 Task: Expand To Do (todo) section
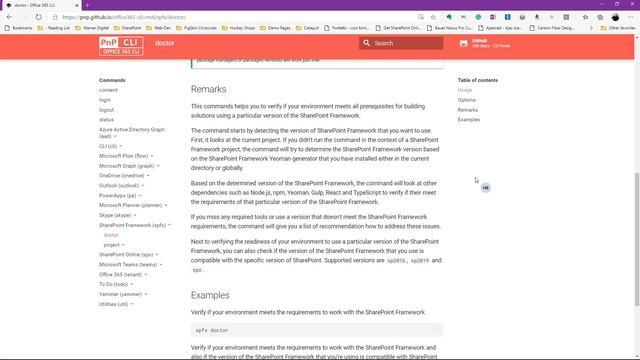click(x=116, y=284)
